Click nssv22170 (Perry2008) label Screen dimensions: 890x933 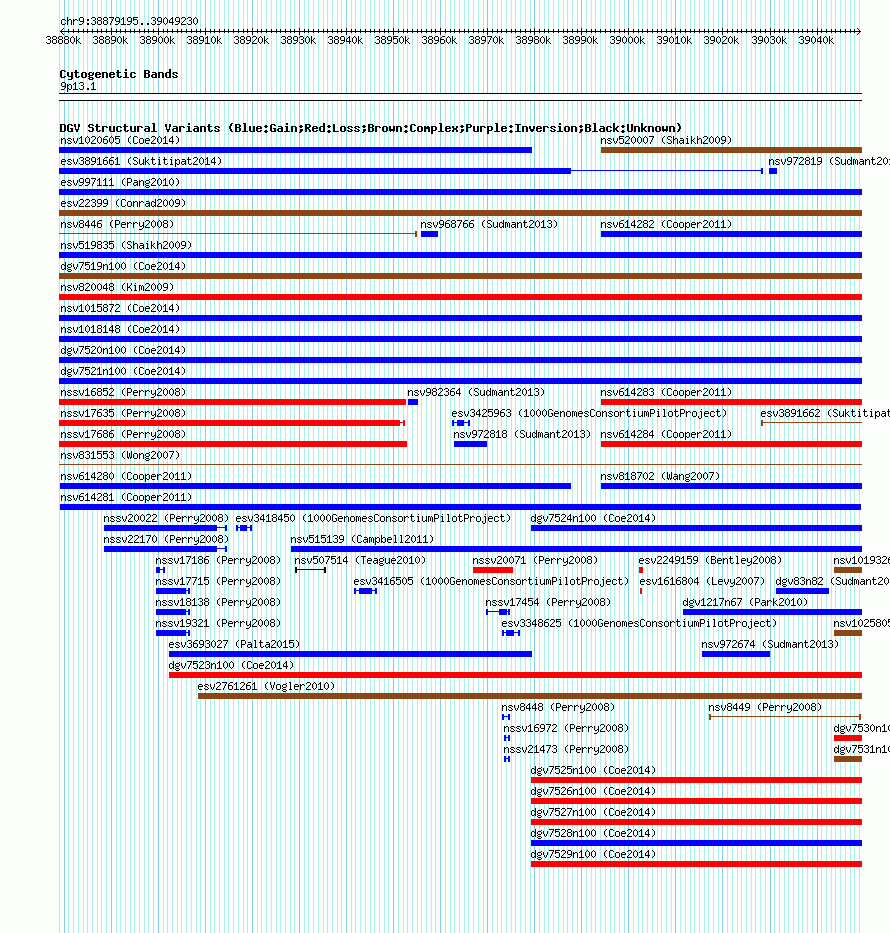(x=166, y=540)
